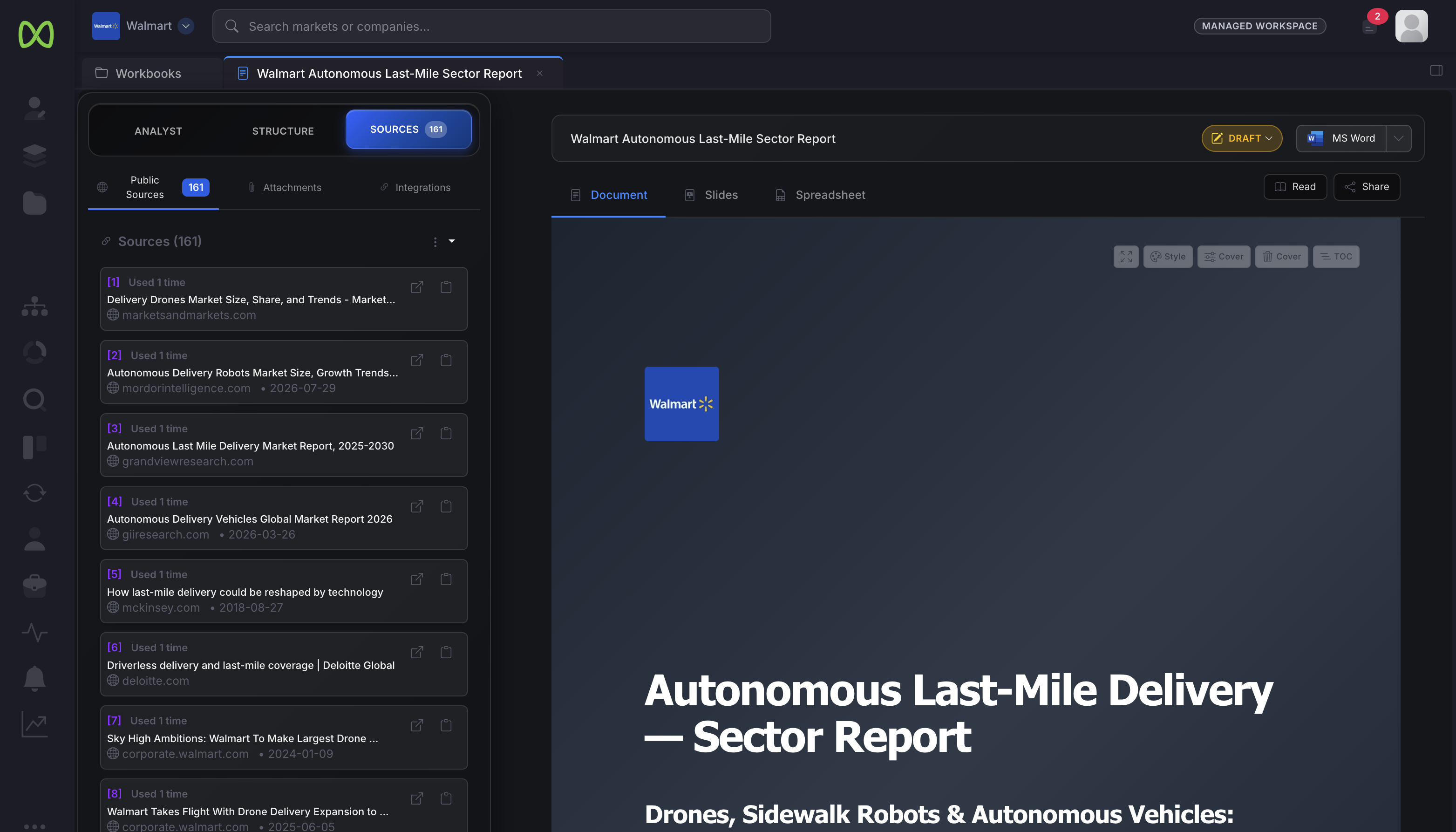Switch to the ANALYST panel tab
Viewport: 1456px width, 832px height.
pos(158,131)
